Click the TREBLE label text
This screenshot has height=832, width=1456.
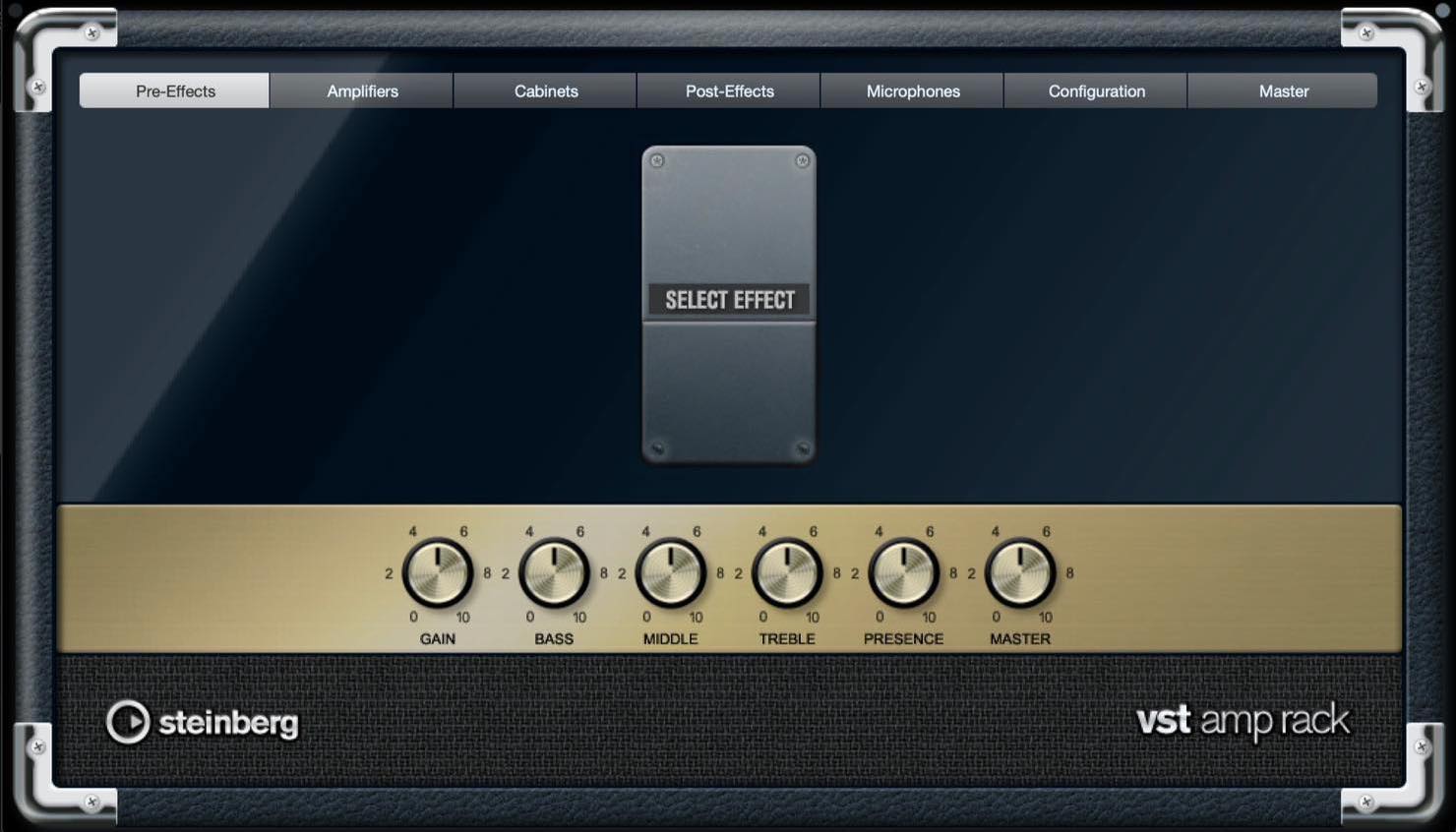787,639
